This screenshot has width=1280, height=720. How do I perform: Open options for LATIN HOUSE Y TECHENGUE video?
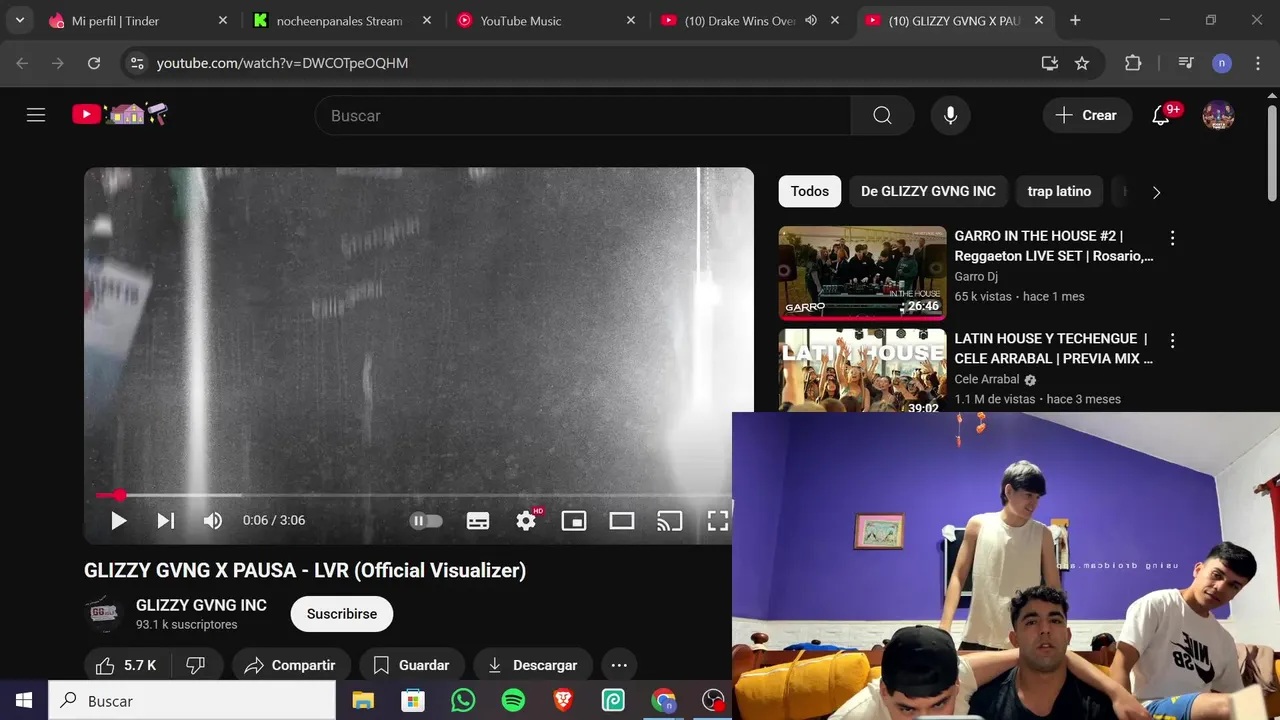click(1172, 341)
